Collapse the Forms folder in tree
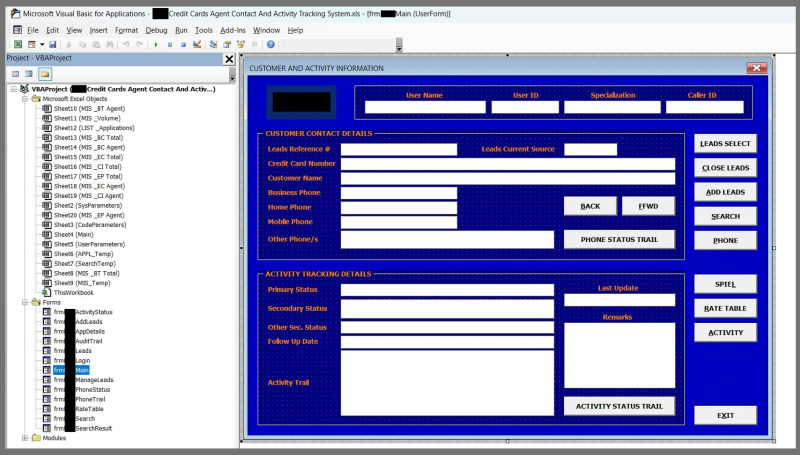This screenshot has width=800, height=455. 26,302
